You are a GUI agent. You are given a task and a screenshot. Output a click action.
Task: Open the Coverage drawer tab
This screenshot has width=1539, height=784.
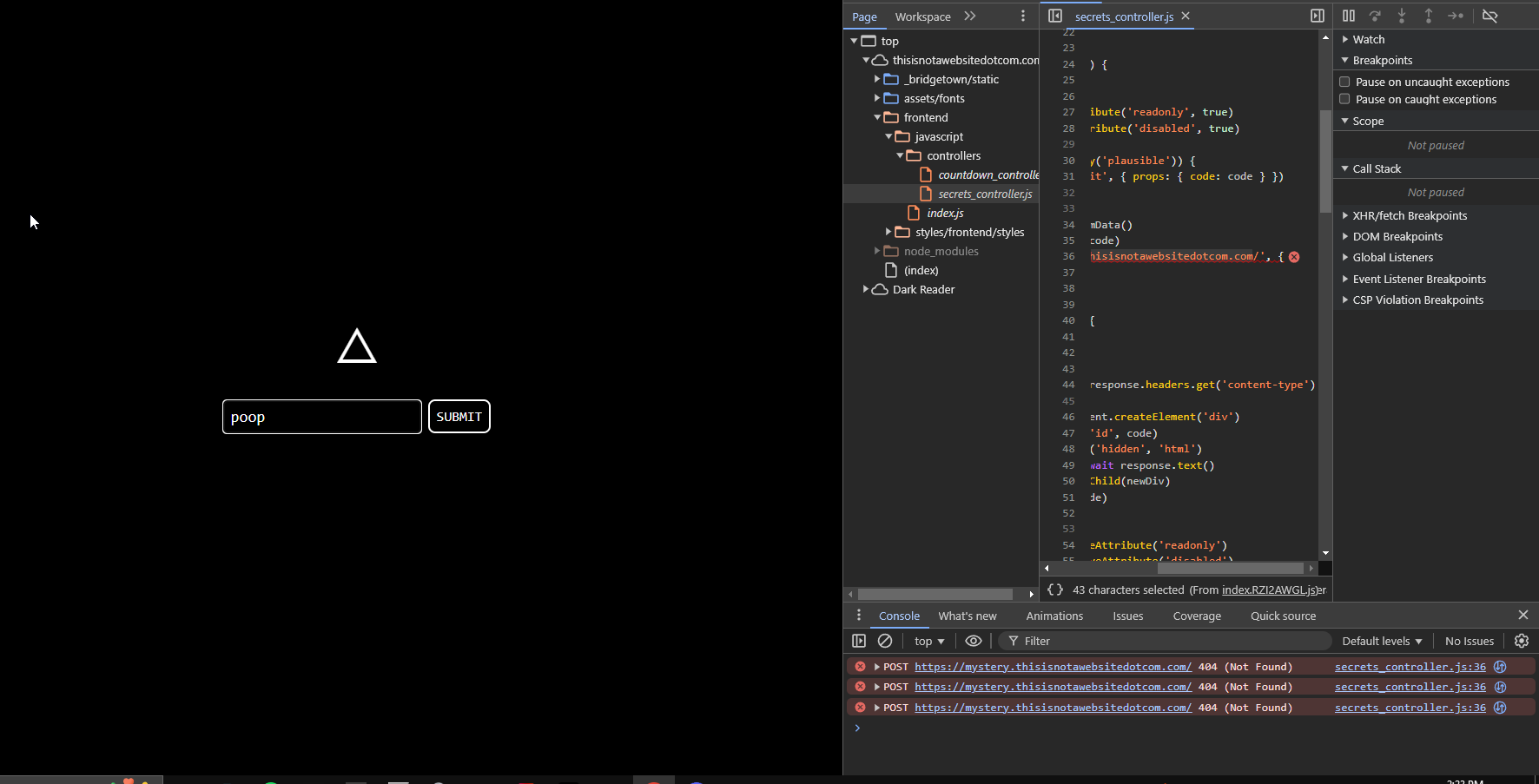tap(1196, 616)
